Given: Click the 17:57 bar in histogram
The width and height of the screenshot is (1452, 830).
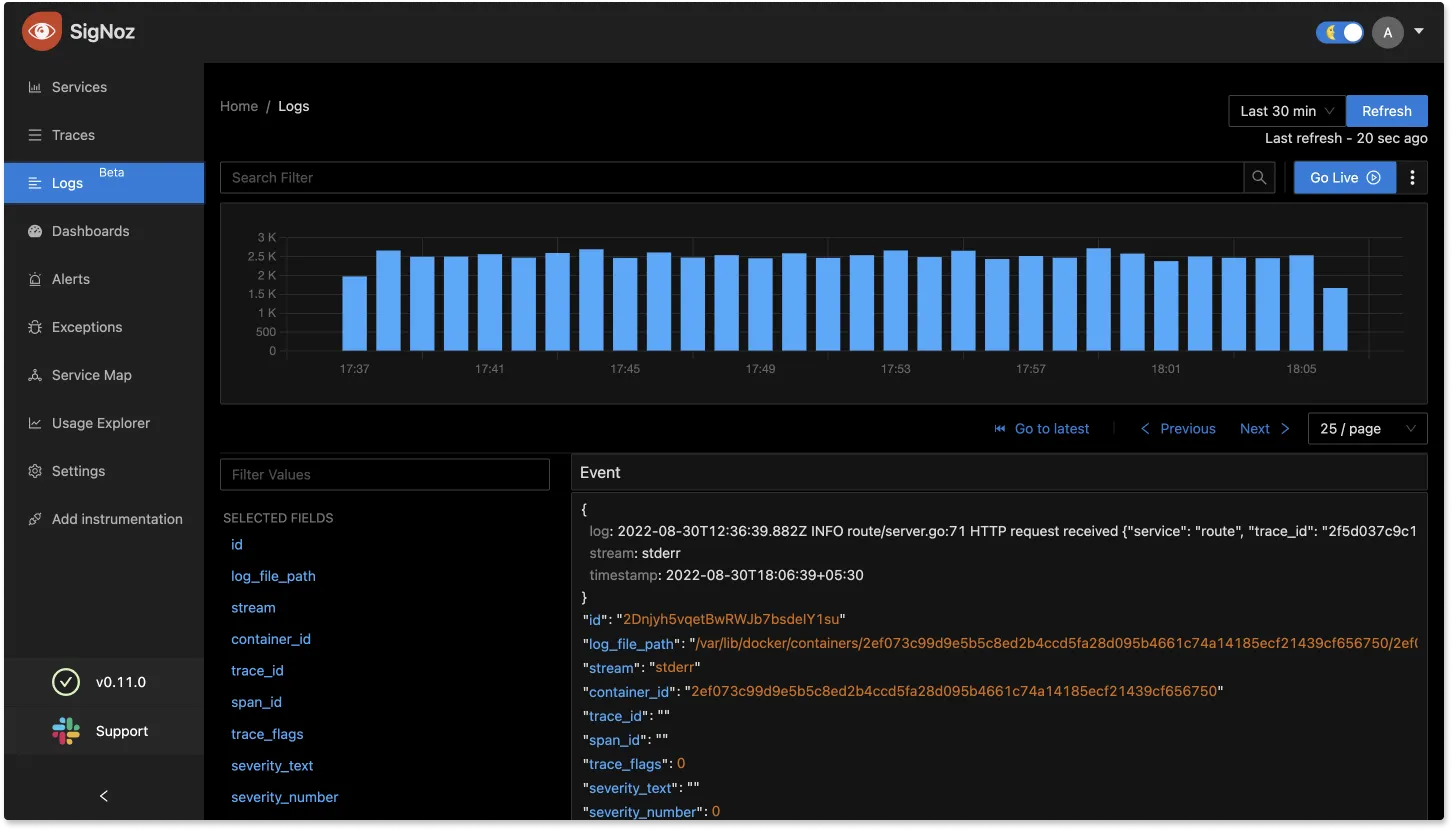Looking at the screenshot, I should [1031, 304].
